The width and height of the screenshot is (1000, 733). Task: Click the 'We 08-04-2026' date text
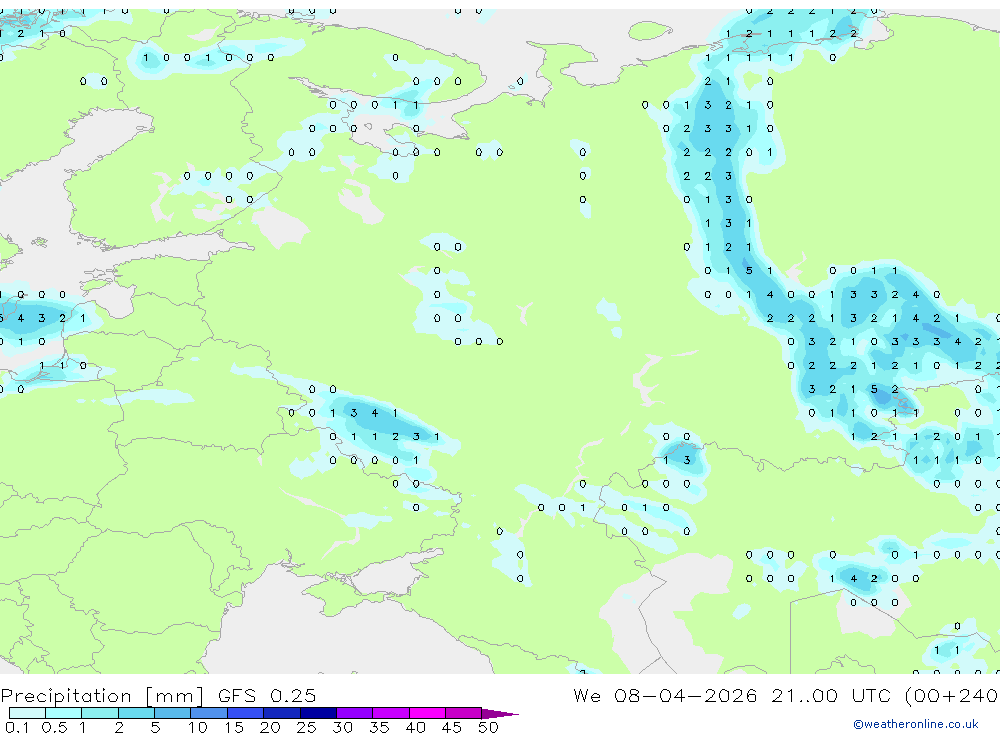pos(665,695)
